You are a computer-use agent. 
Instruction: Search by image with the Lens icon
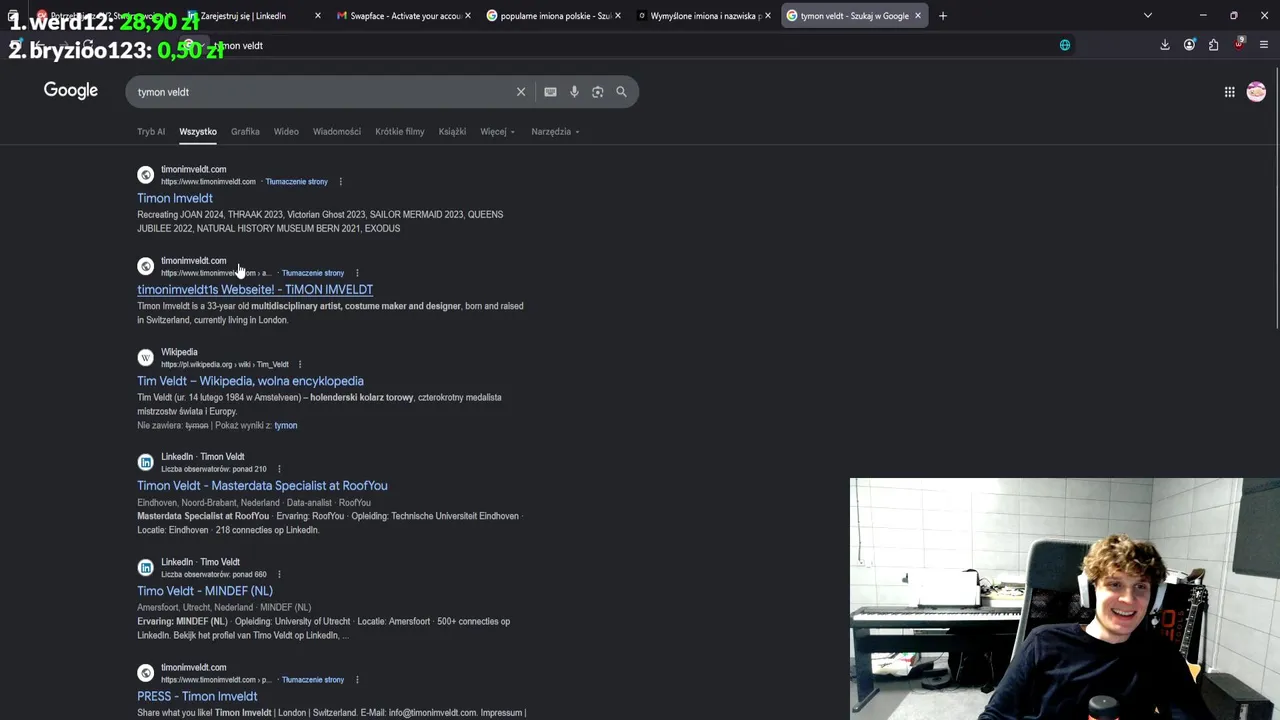coord(597,92)
